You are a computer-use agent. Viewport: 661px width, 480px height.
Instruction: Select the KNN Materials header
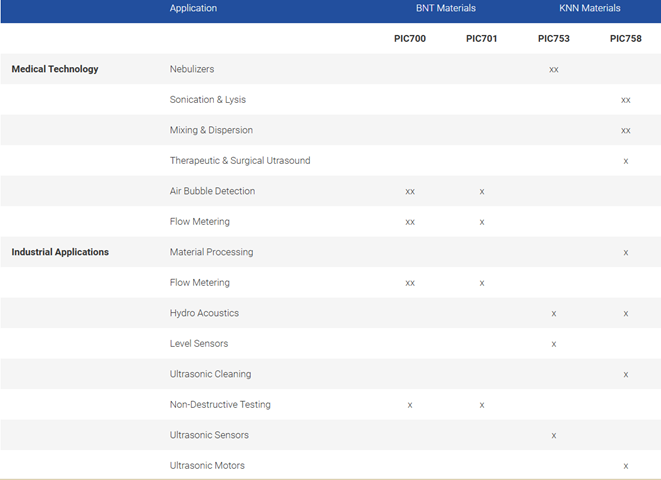tap(589, 8)
